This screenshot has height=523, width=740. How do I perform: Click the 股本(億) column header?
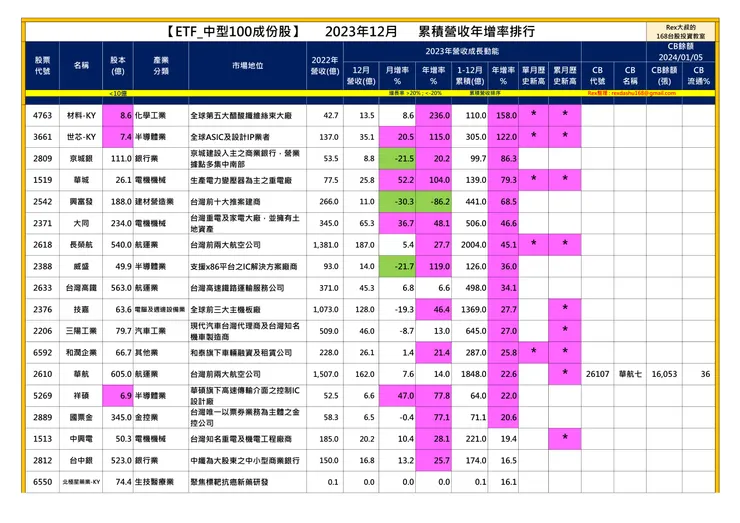pyautogui.click(x=118, y=66)
